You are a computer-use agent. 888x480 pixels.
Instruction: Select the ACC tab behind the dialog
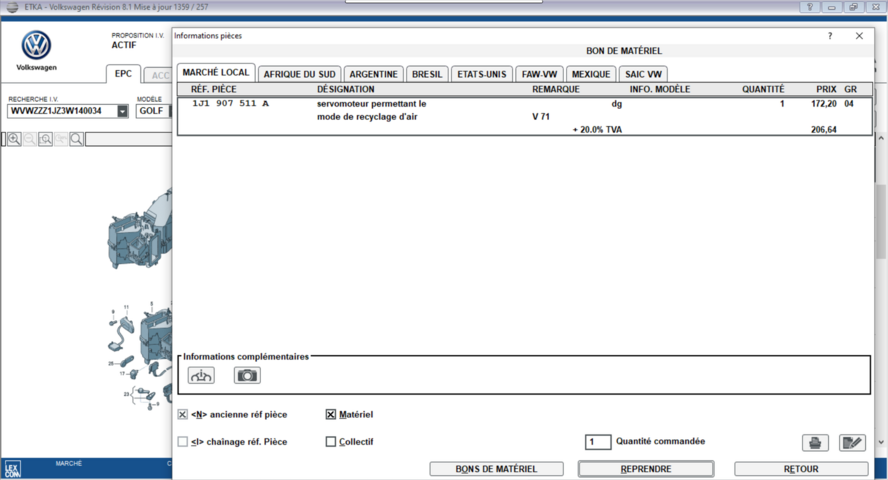pyautogui.click(x=158, y=75)
